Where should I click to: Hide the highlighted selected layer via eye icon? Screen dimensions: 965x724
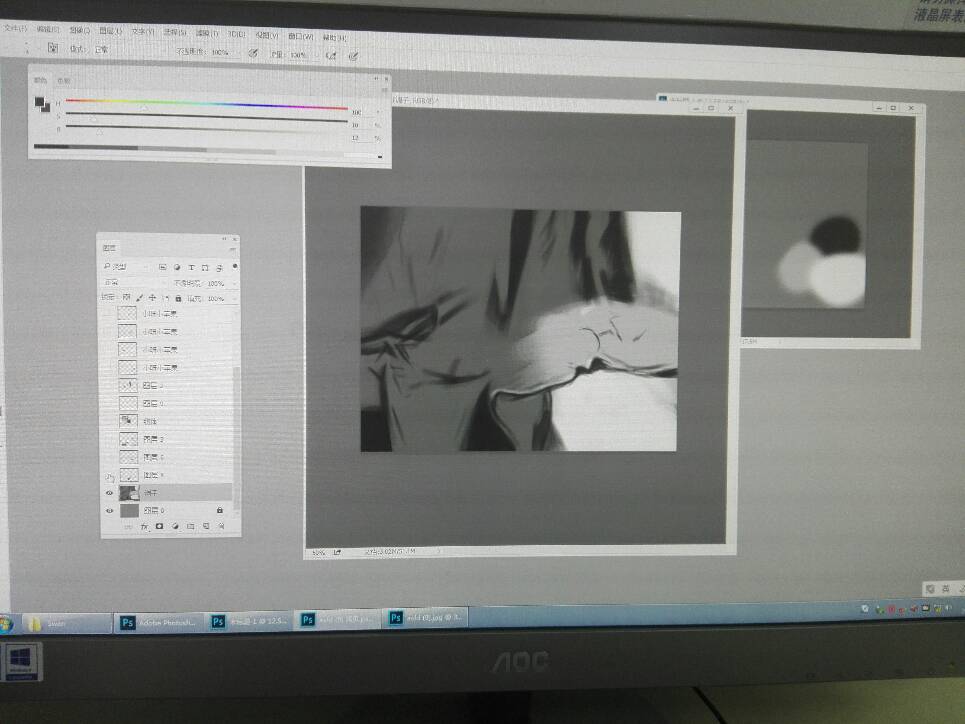110,493
